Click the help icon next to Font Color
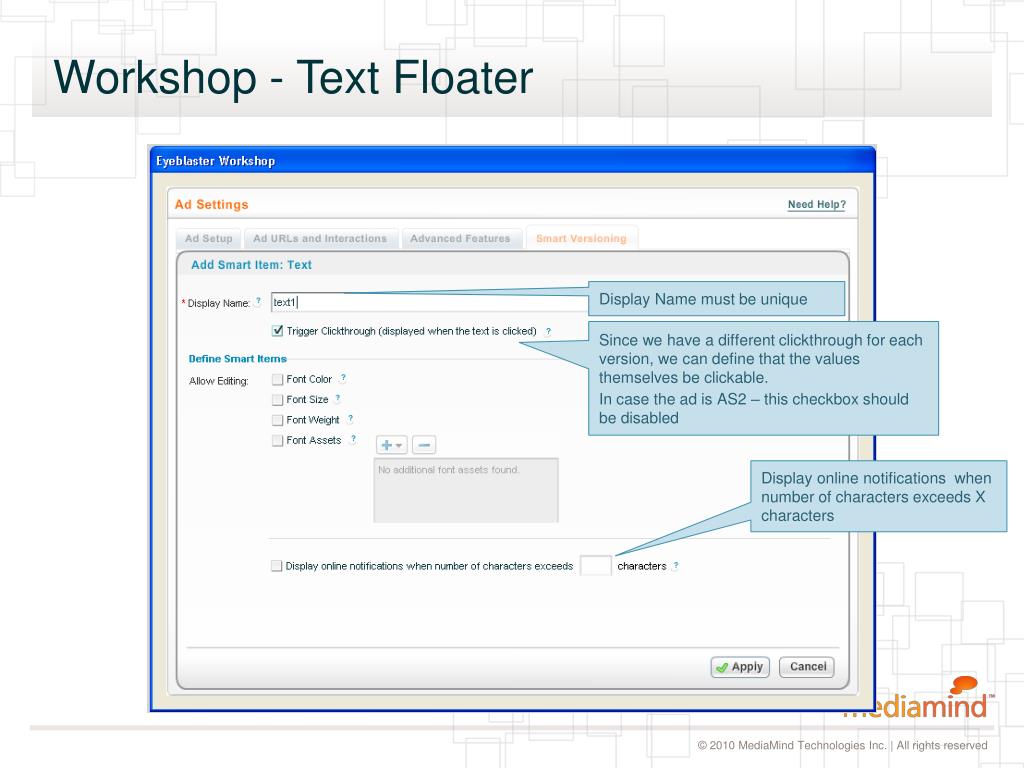The image size is (1024, 768). (x=344, y=378)
